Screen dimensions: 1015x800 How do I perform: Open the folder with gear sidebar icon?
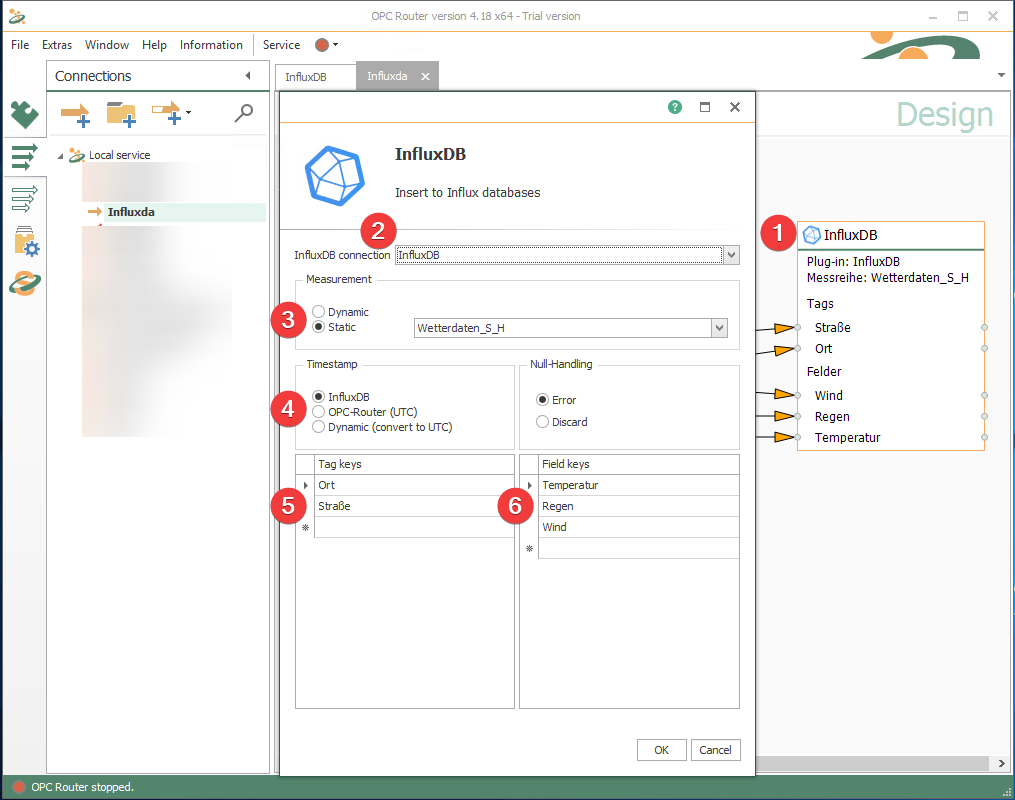[24, 241]
